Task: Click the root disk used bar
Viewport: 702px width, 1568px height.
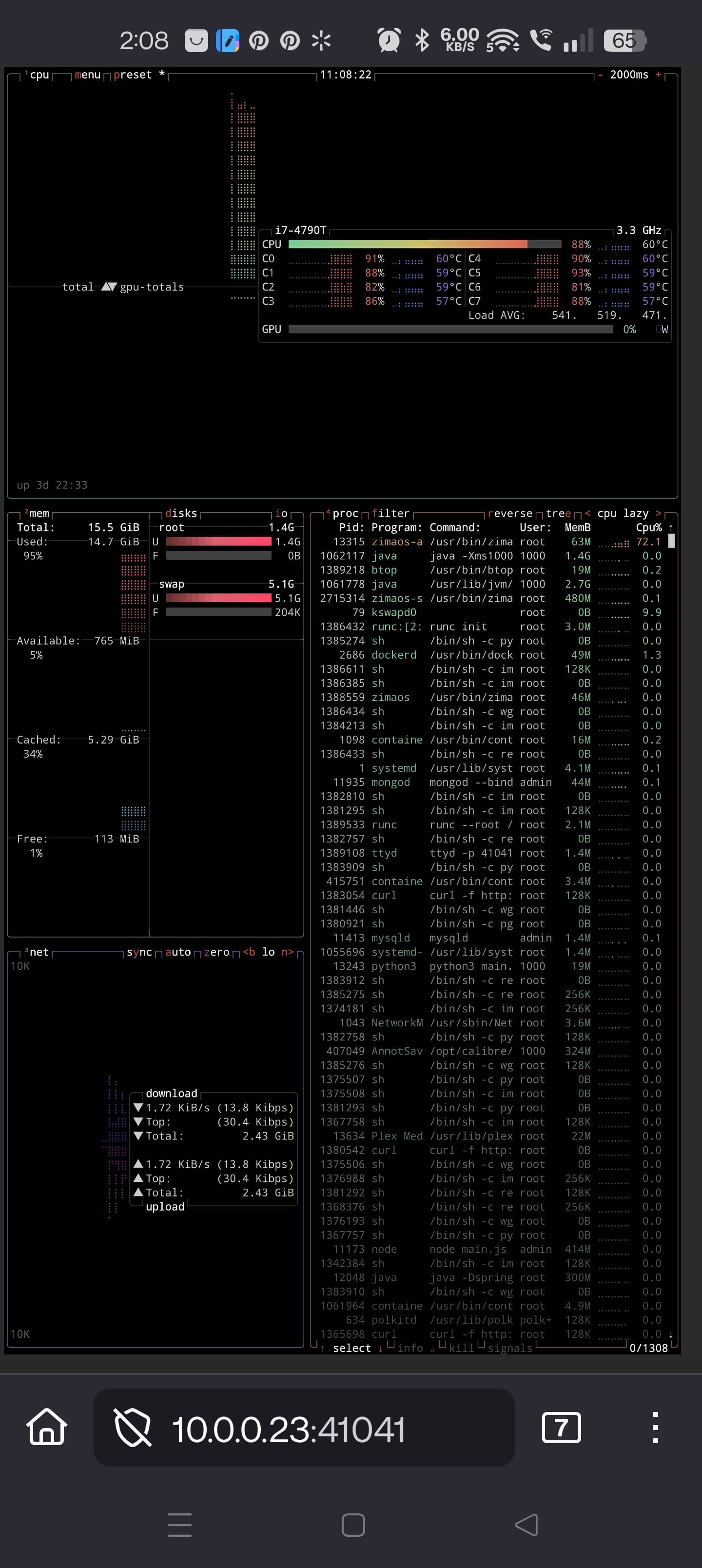Action: tap(218, 541)
